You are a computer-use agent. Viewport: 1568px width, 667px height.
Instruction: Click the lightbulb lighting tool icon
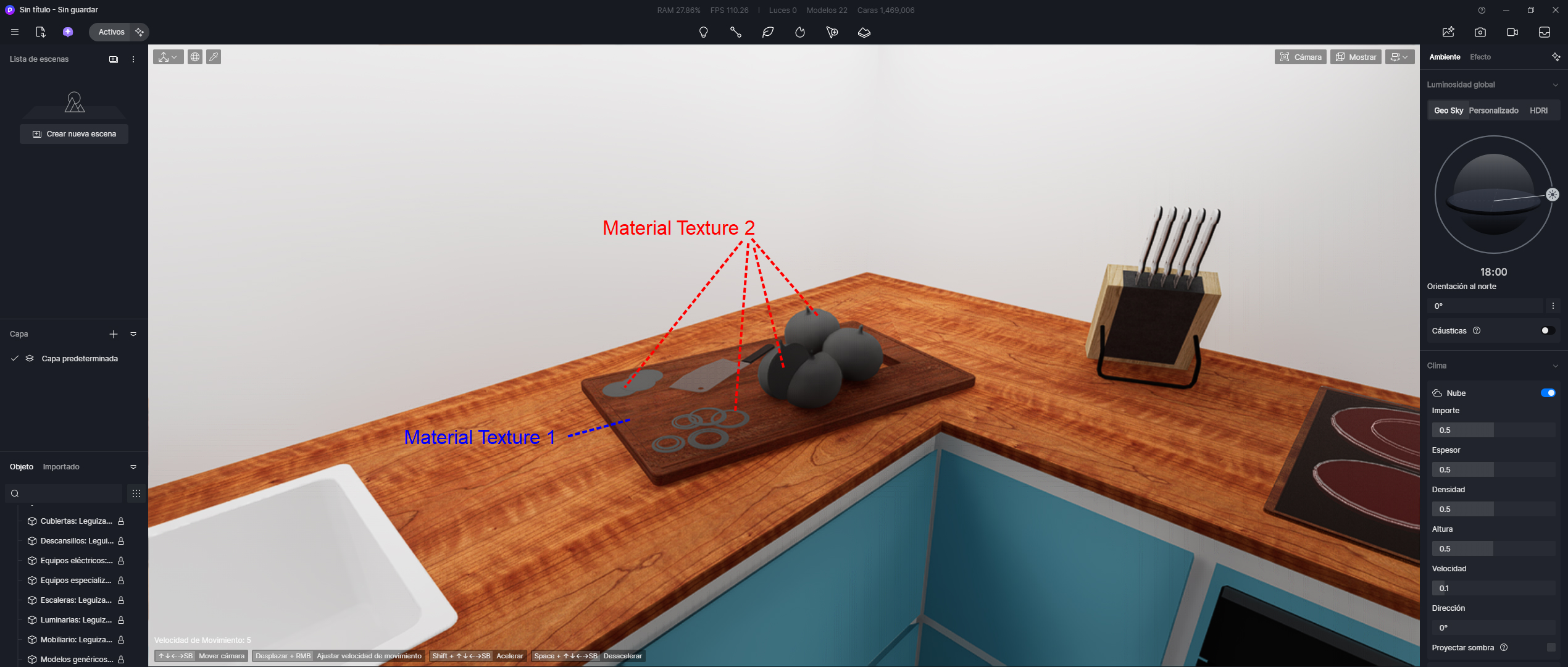coord(703,32)
